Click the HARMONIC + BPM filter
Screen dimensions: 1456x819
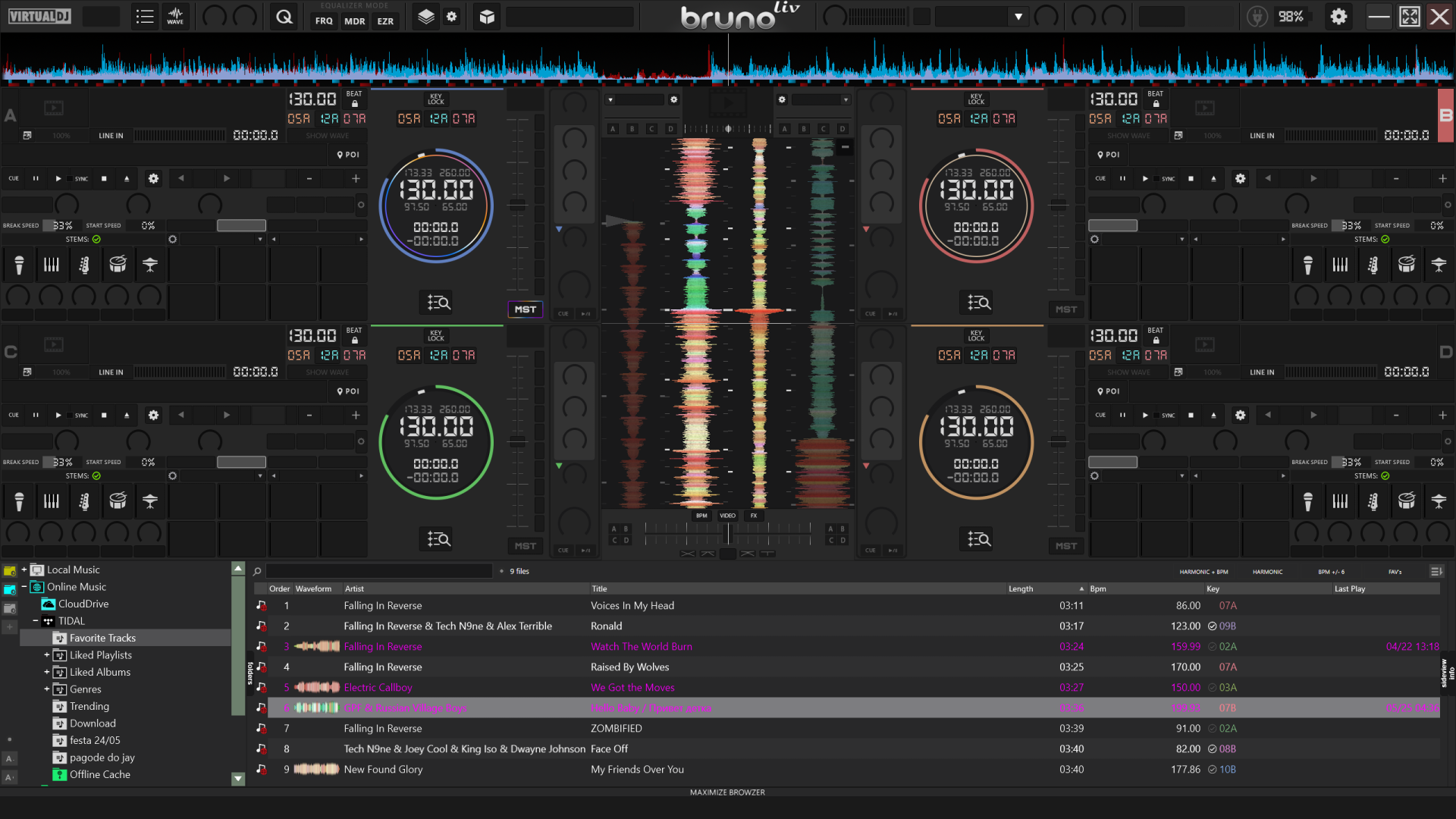click(x=1203, y=572)
